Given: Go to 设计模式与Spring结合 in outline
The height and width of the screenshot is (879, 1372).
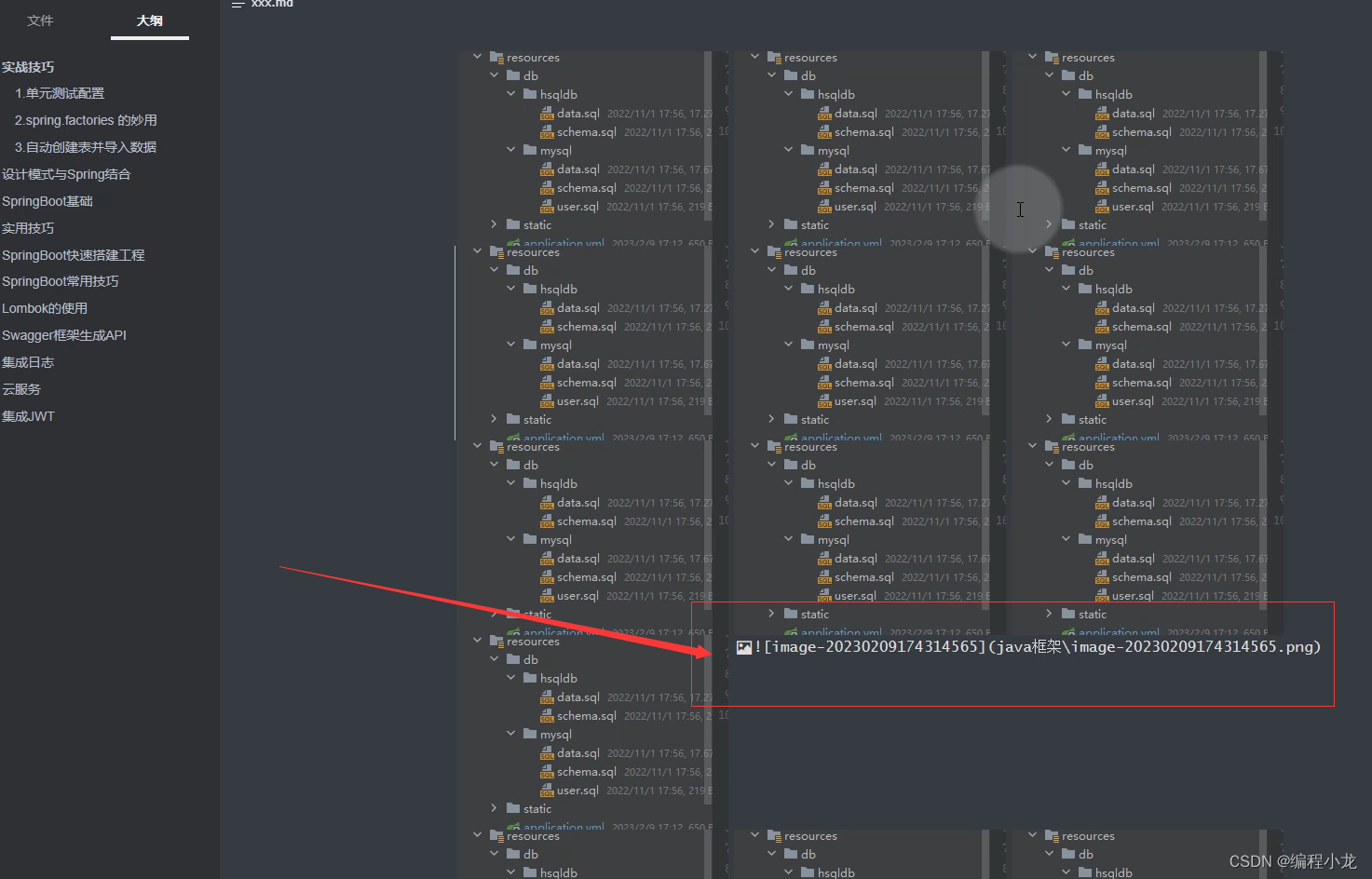Looking at the screenshot, I should point(66,175).
